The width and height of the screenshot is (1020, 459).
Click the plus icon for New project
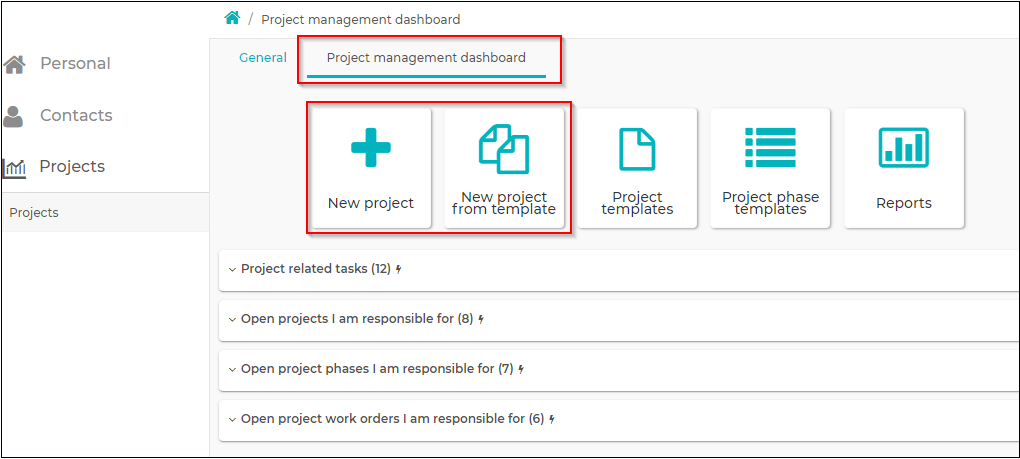click(371, 148)
